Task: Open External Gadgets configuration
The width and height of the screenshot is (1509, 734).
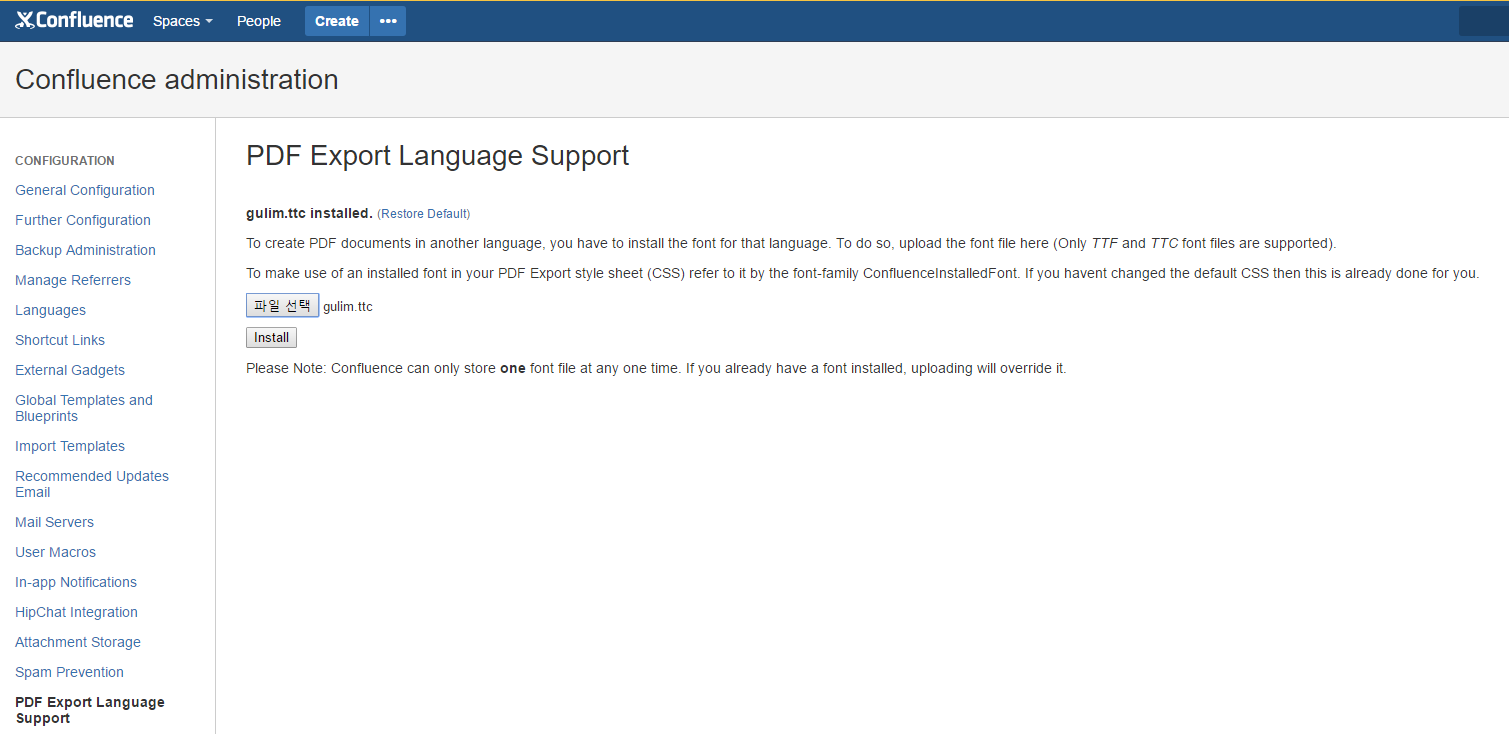Action: 70,370
